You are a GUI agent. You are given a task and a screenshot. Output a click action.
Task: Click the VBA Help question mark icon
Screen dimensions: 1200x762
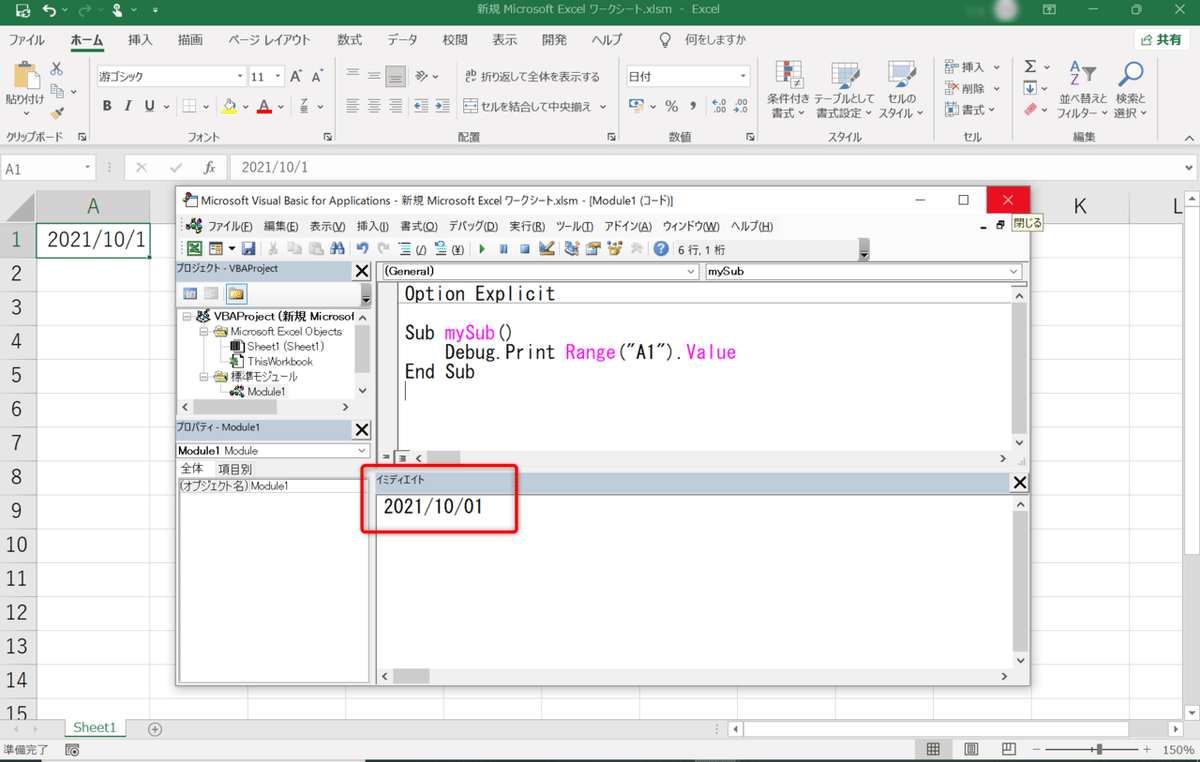(x=661, y=249)
